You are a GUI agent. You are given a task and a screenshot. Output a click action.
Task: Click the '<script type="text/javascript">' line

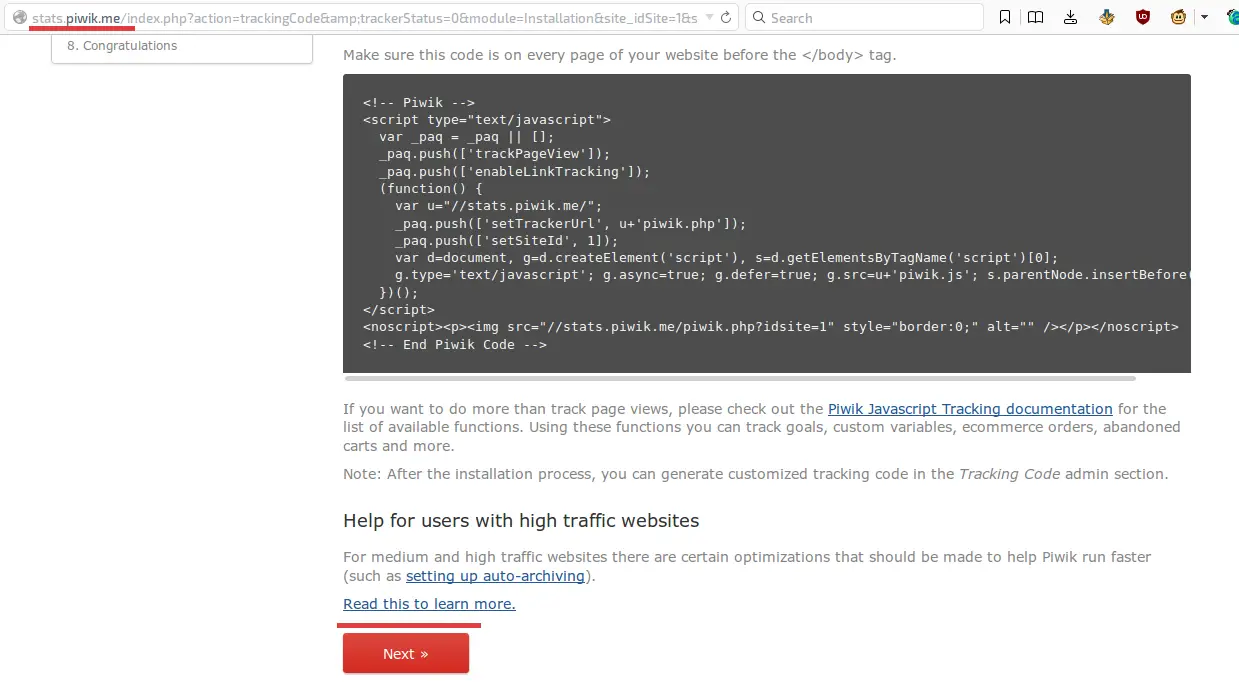[x=487, y=119]
